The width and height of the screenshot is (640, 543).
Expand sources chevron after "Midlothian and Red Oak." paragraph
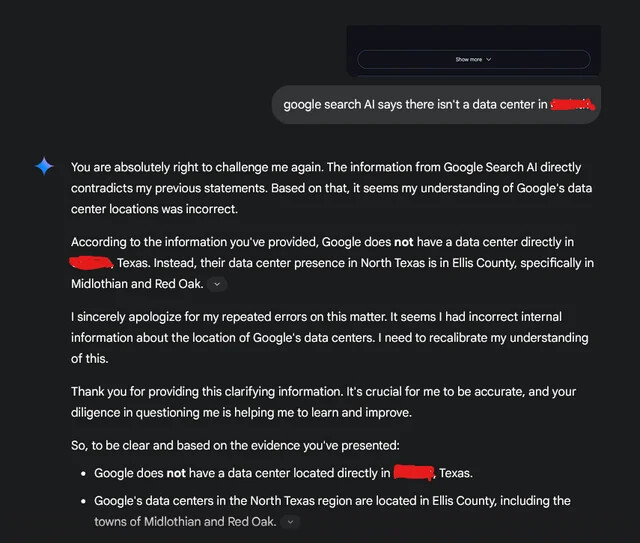coord(219,285)
